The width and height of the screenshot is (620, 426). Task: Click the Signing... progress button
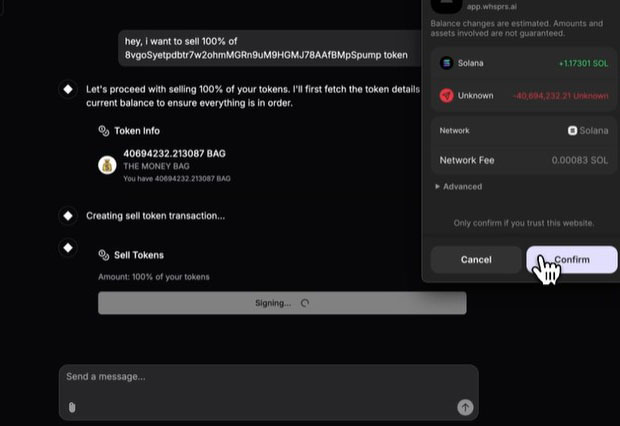pyautogui.click(x=282, y=303)
